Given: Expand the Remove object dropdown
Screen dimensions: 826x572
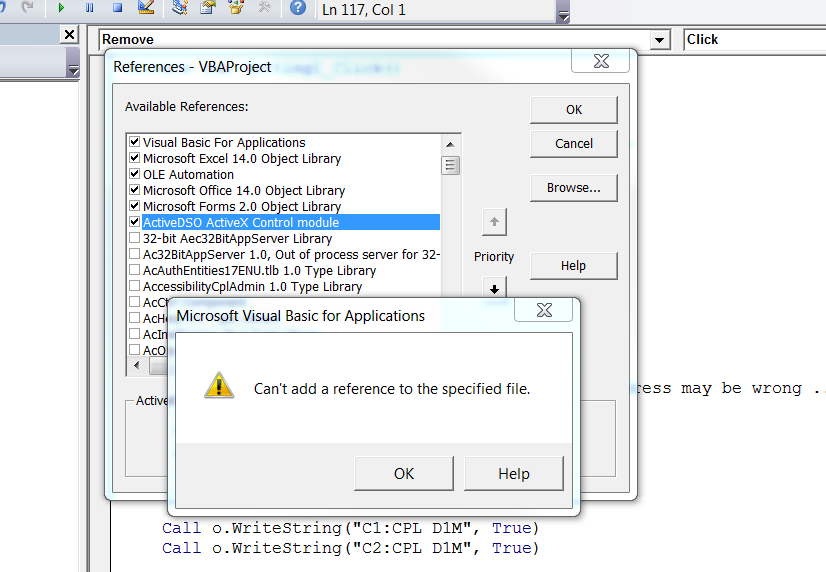Looking at the screenshot, I should pyautogui.click(x=659, y=40).
